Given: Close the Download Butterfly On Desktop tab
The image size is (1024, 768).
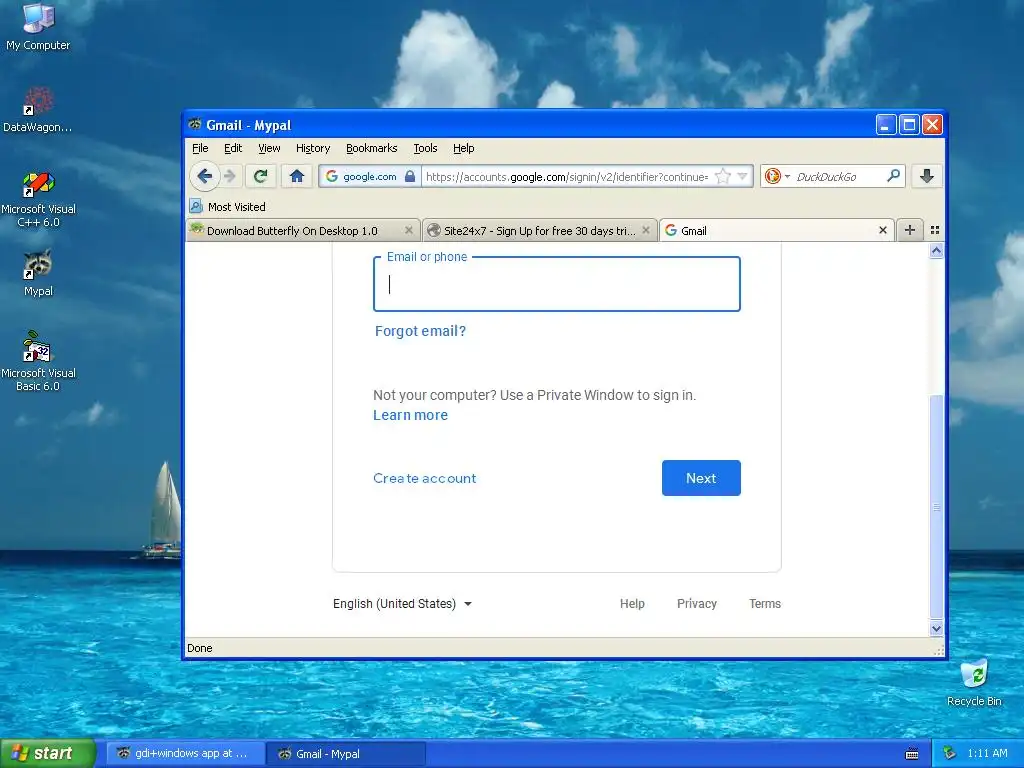Looking at the screenshot, I should pyautogui.click(x=409, y=230).
